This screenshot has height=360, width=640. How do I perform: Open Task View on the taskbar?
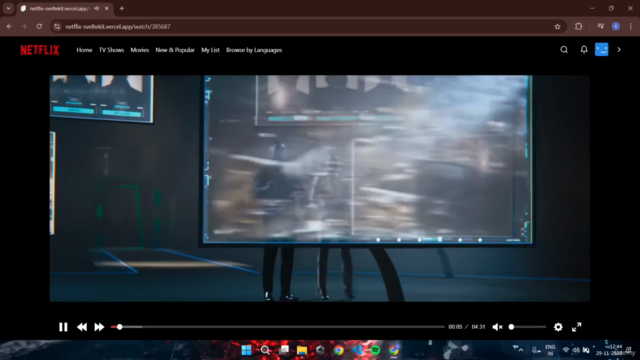coord(284,350)
